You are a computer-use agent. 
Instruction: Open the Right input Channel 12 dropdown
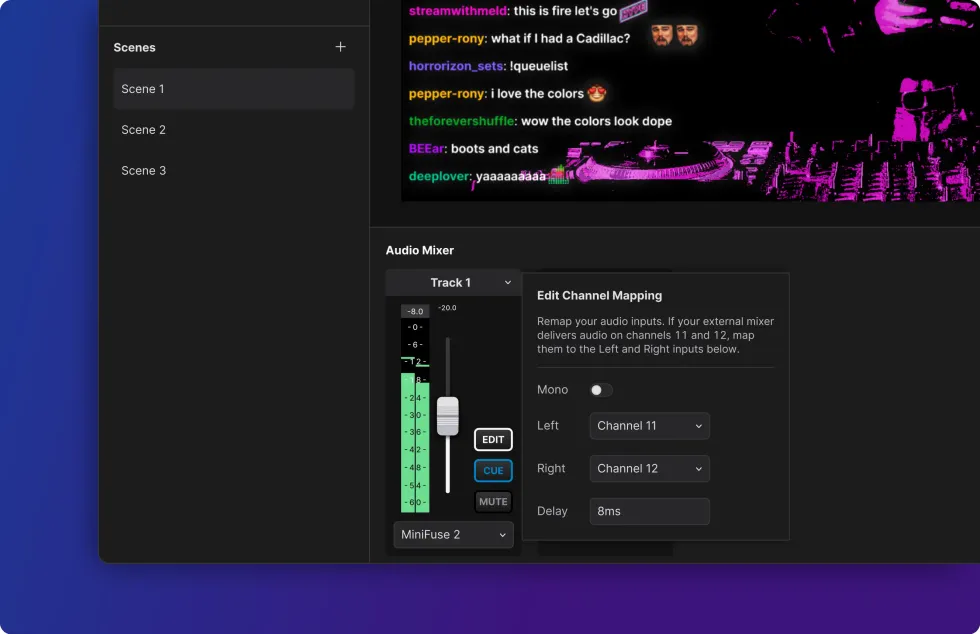point(649,468)
